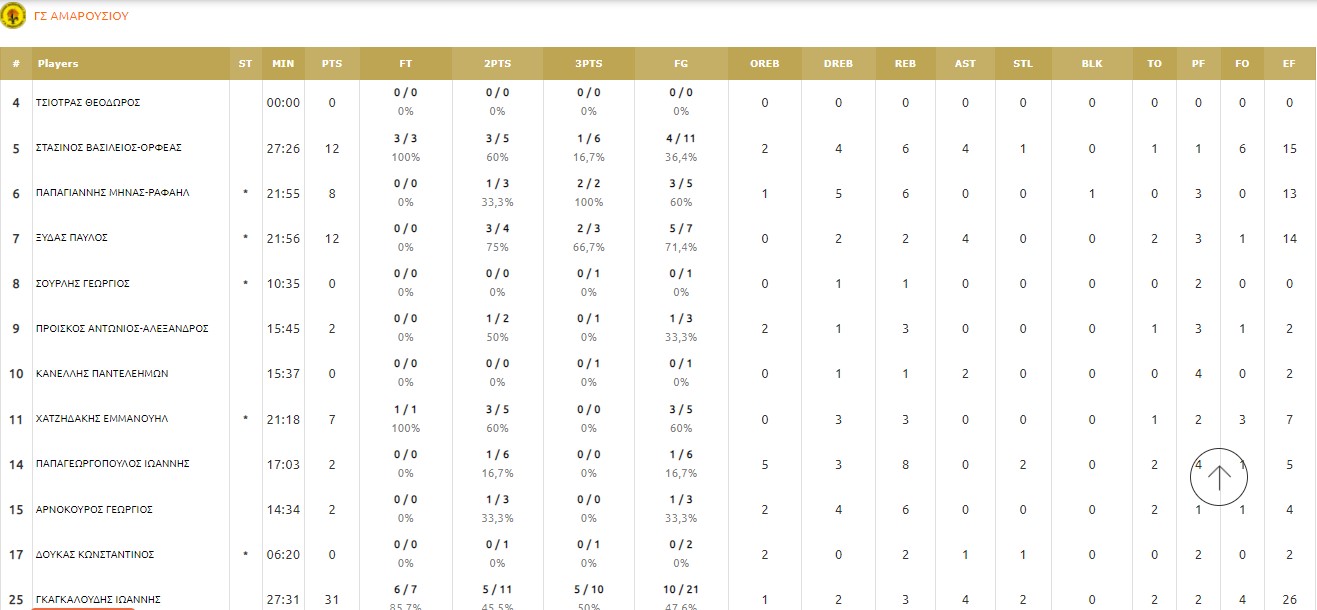Click player ΧΑΤΖΗΔΑΚΗΣ ΕΜΜΑΝΟΥΗΛ

click(103, 419)
